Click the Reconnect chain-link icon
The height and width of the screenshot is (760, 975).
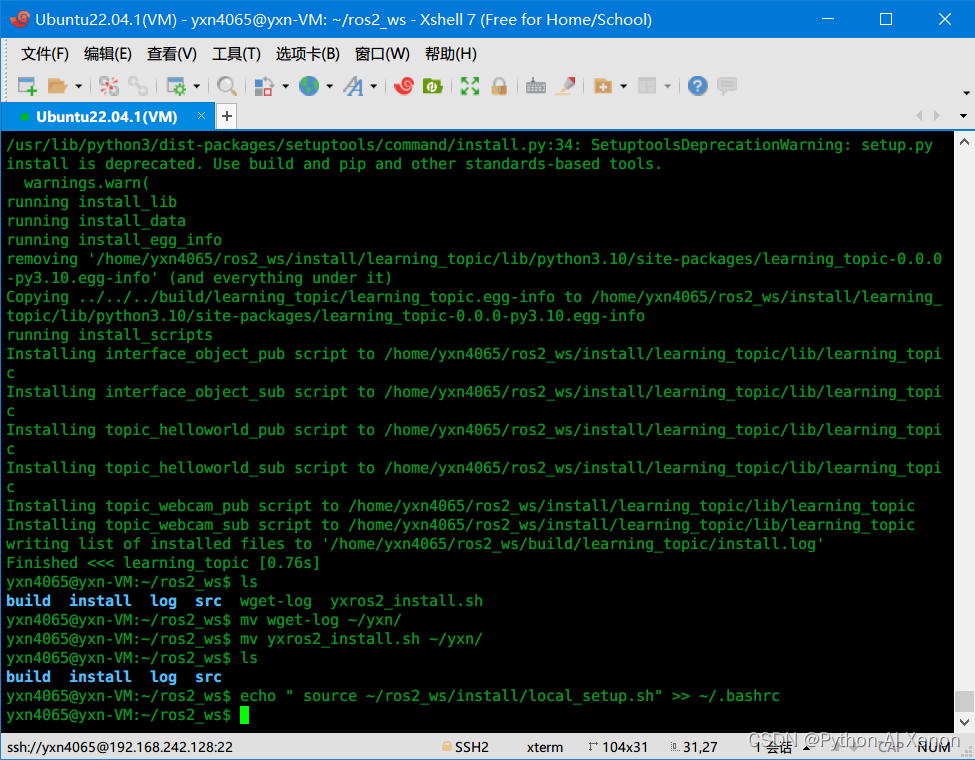137,86
